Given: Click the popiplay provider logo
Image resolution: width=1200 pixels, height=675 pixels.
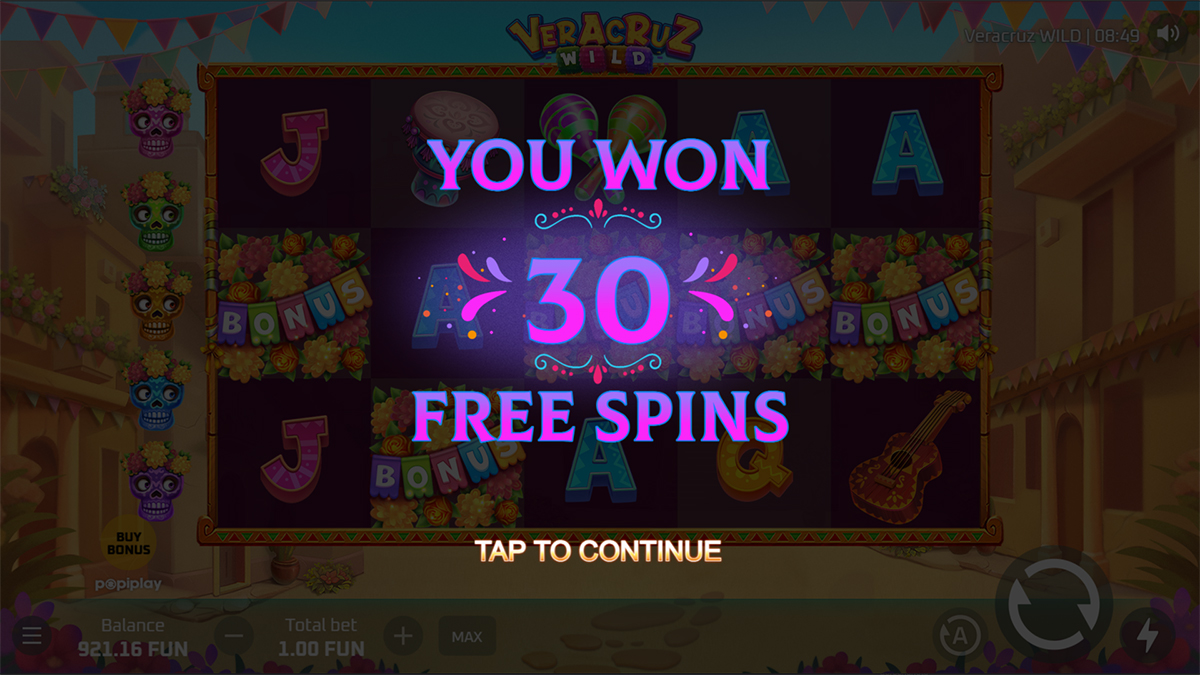Looking at the screenshot, I should click(x=128, y=583).
